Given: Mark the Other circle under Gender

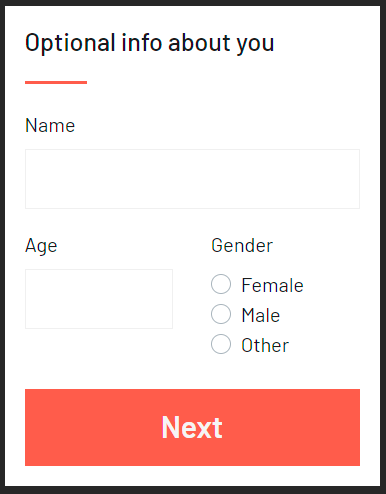Looking at the screenshot, I should [x=221, y=344].
